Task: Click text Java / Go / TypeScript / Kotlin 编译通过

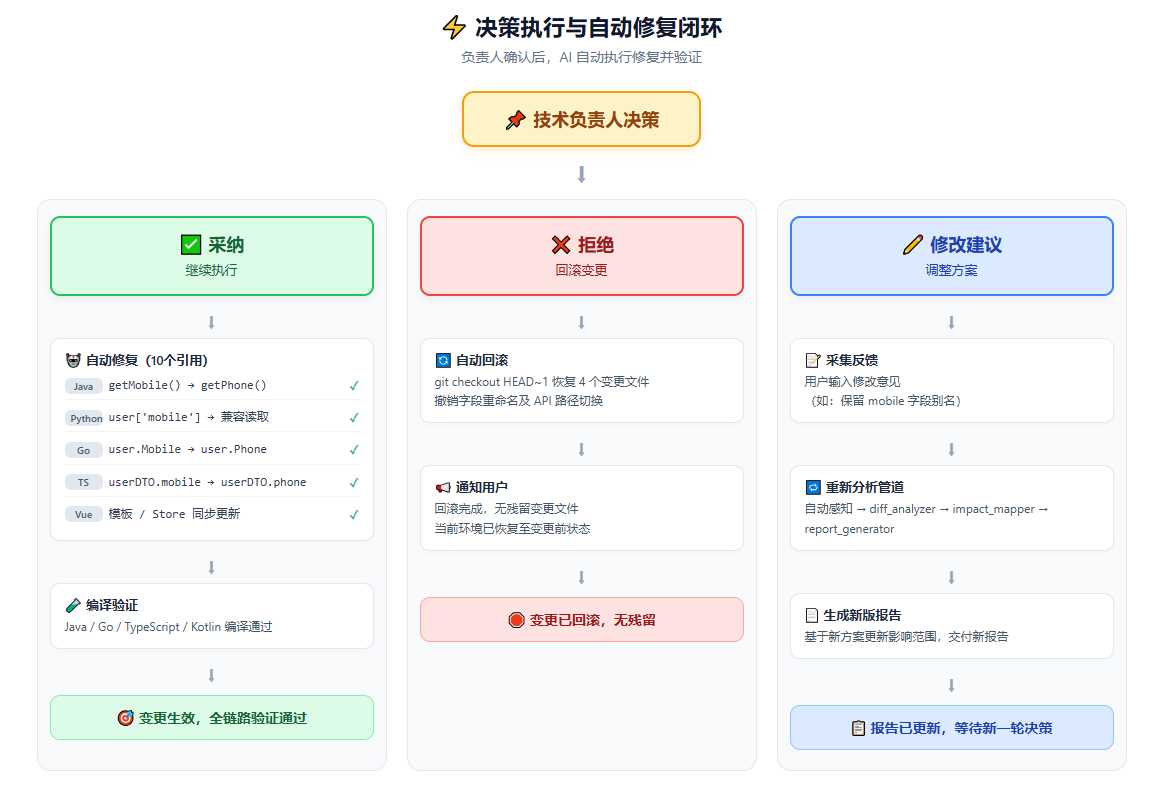Action: (x=169, y=627)
